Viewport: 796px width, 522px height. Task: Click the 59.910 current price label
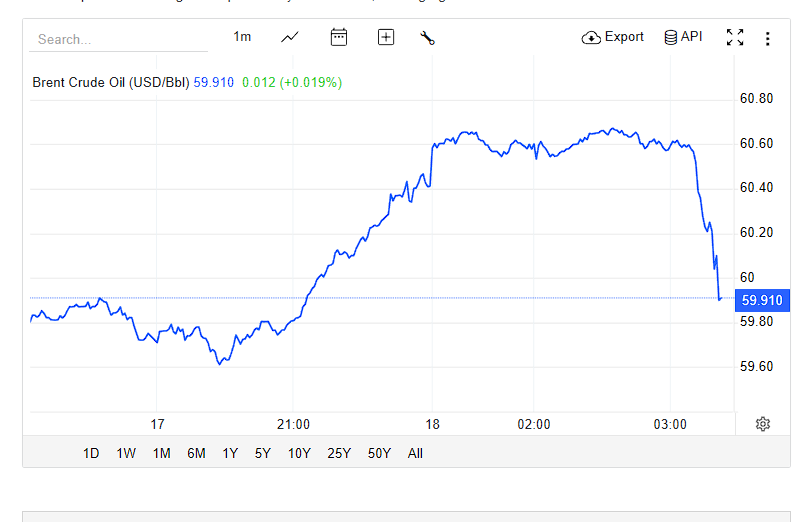(x=762, y=300)
